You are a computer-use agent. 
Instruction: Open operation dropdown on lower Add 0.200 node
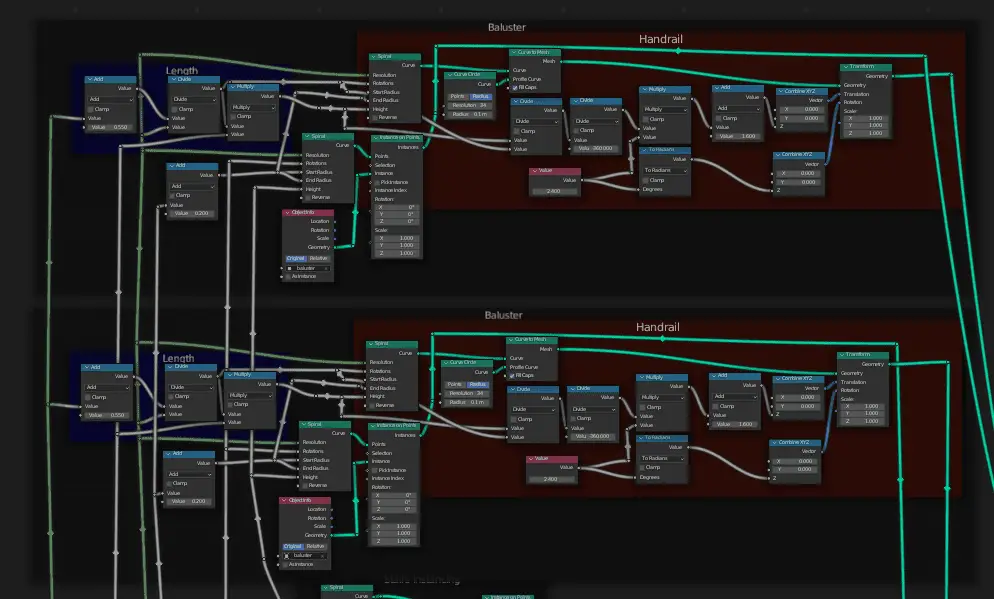[x=190, y=474]
